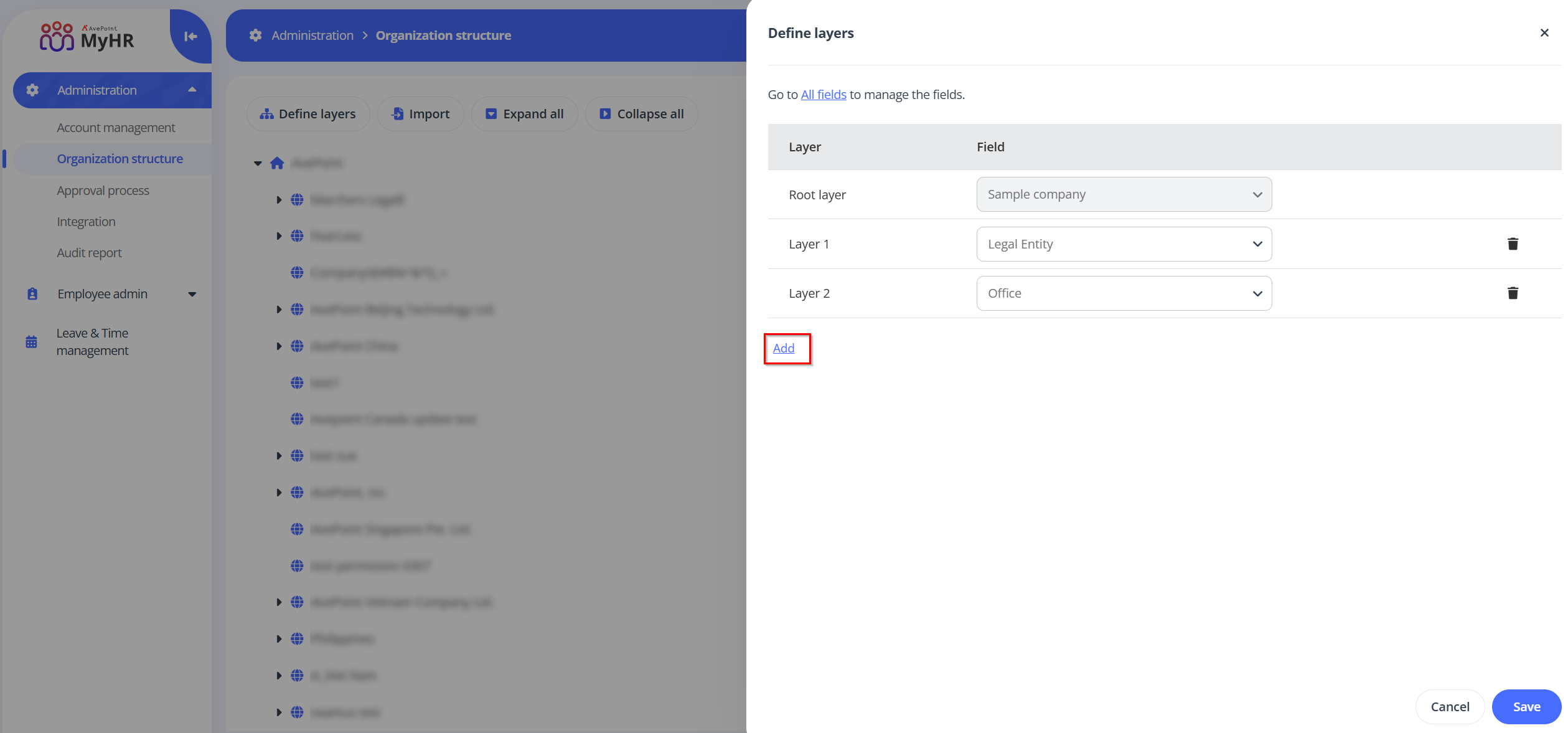Click the breadcrumb gear icon

click(255, 35)
